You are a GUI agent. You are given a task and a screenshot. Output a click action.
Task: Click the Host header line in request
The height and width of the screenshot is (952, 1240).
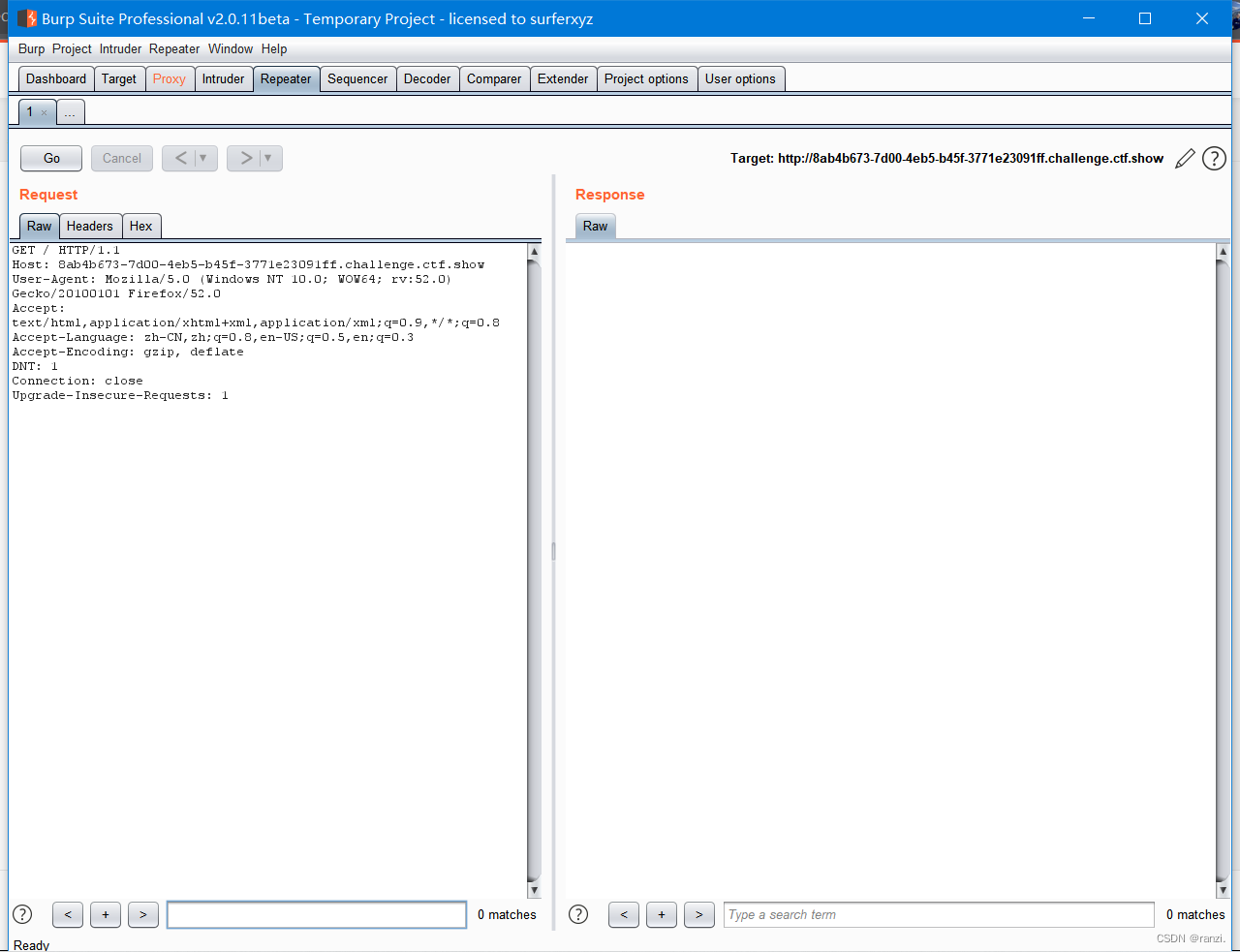(248, 264)
